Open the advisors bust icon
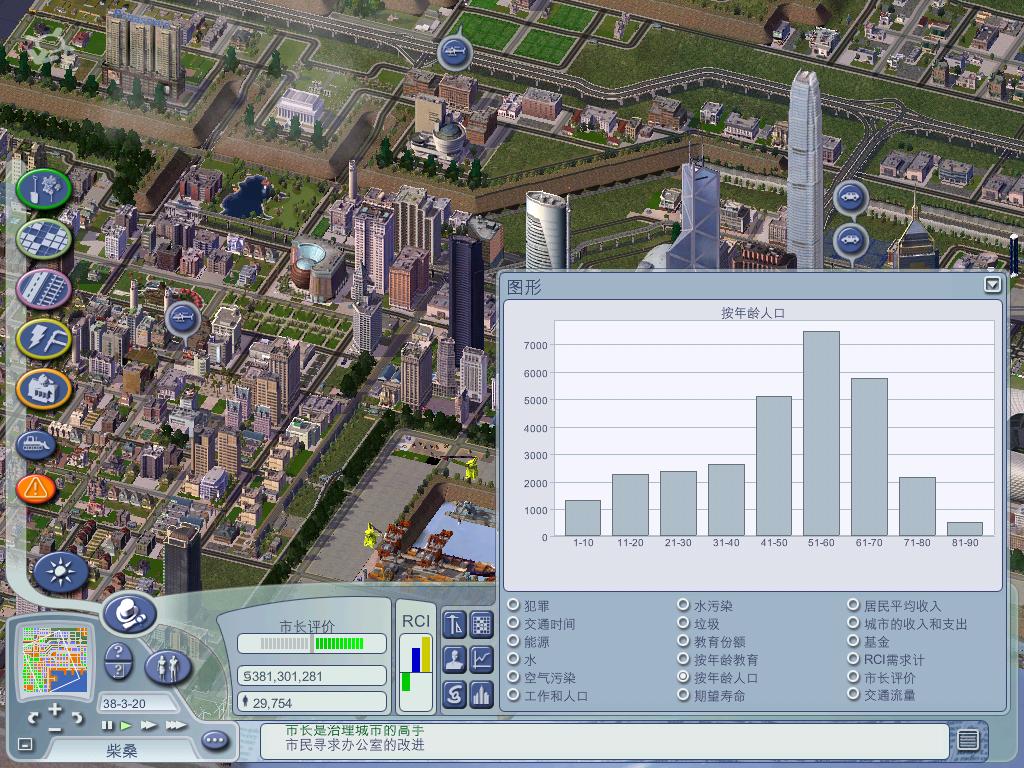The width and height of the screenshot is (1024, 768). point(455,659)
